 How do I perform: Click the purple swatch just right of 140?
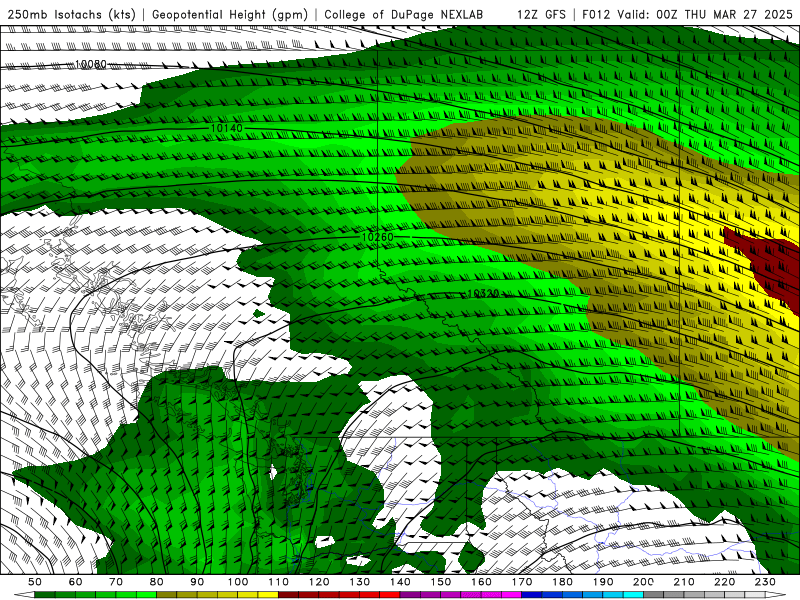pos(410,594)
